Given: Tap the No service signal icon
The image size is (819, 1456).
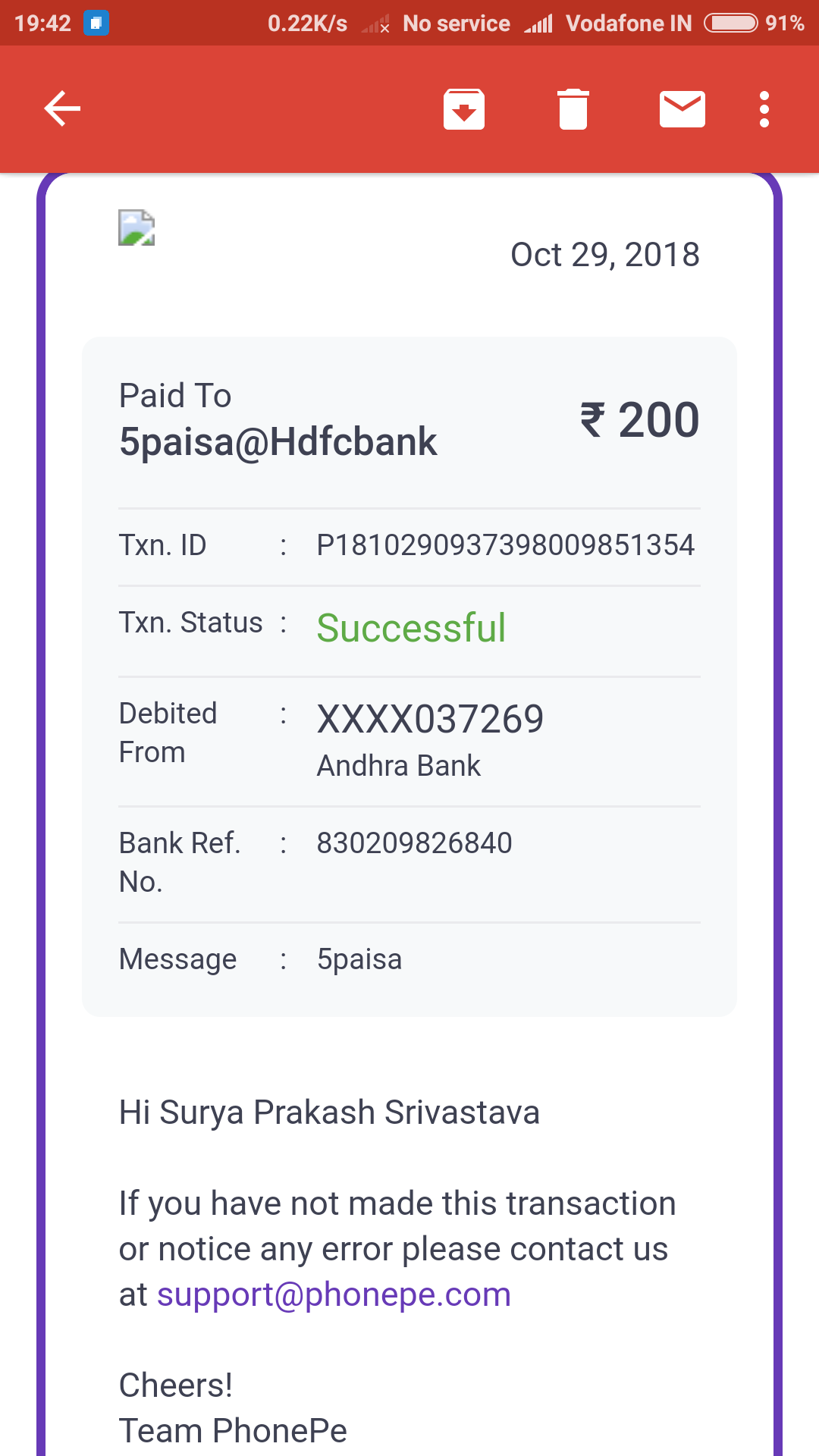Looking at the screenshot, I should 375,25.
